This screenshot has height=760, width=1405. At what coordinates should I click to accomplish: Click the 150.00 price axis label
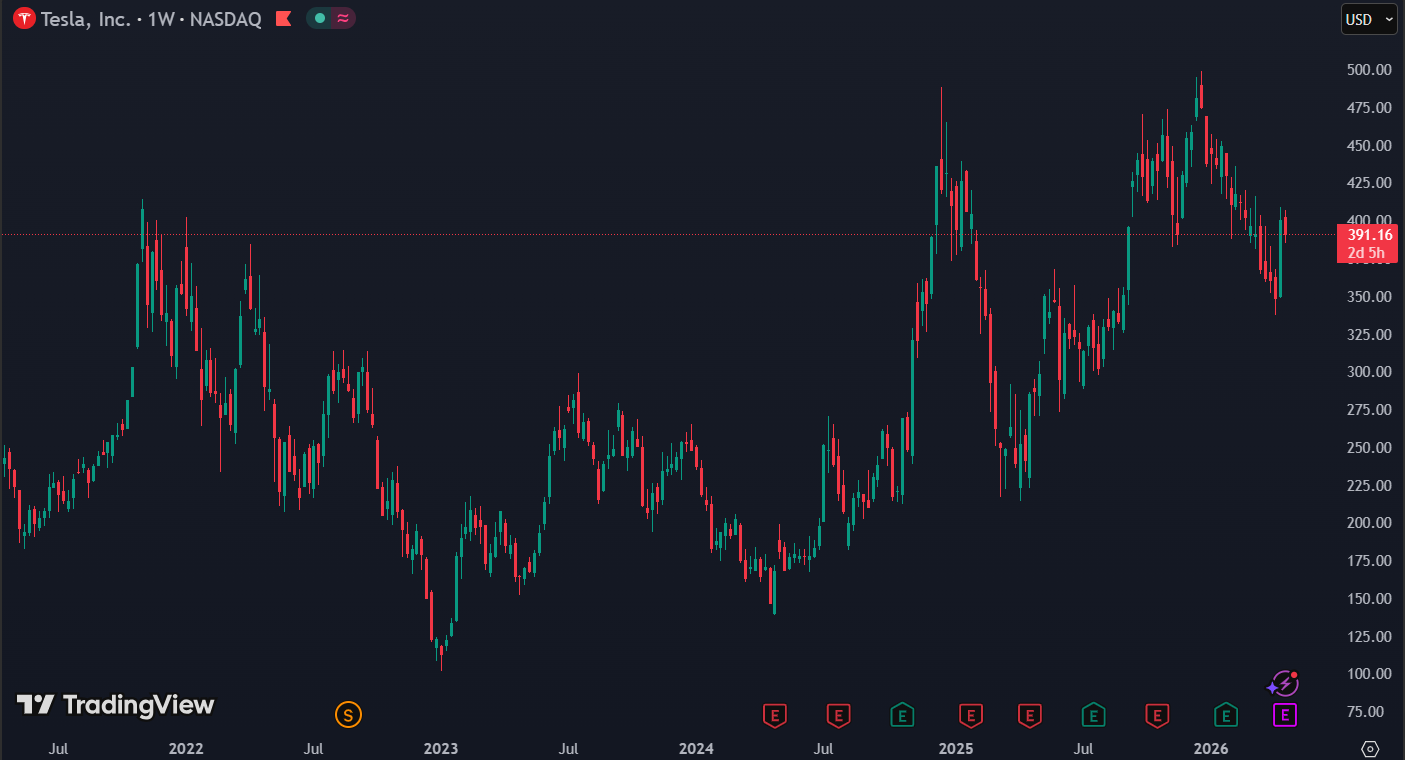tap(1369, 599)
